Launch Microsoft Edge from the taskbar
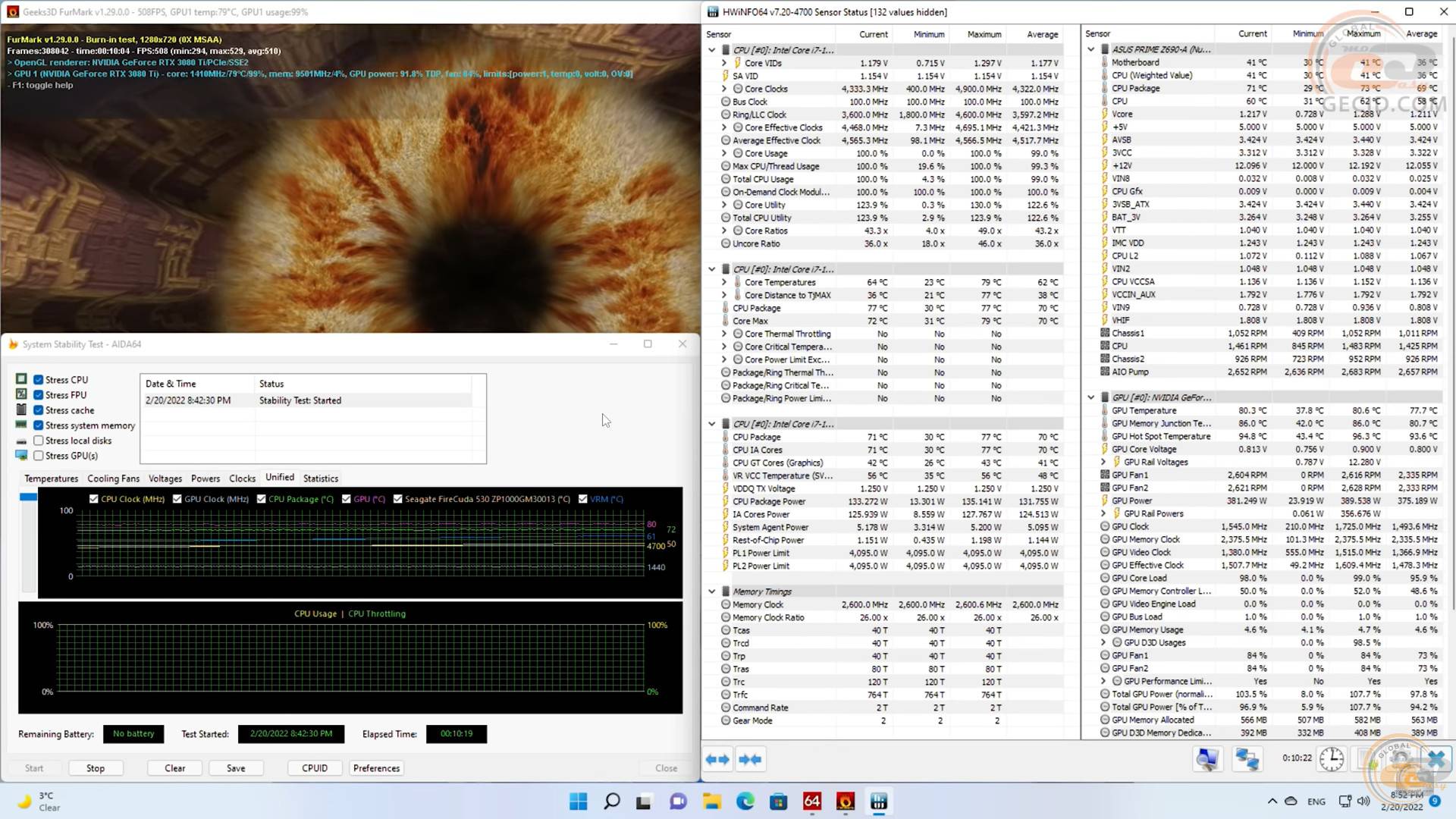Screen dimensions: 1456x819 tap(745, 801)
